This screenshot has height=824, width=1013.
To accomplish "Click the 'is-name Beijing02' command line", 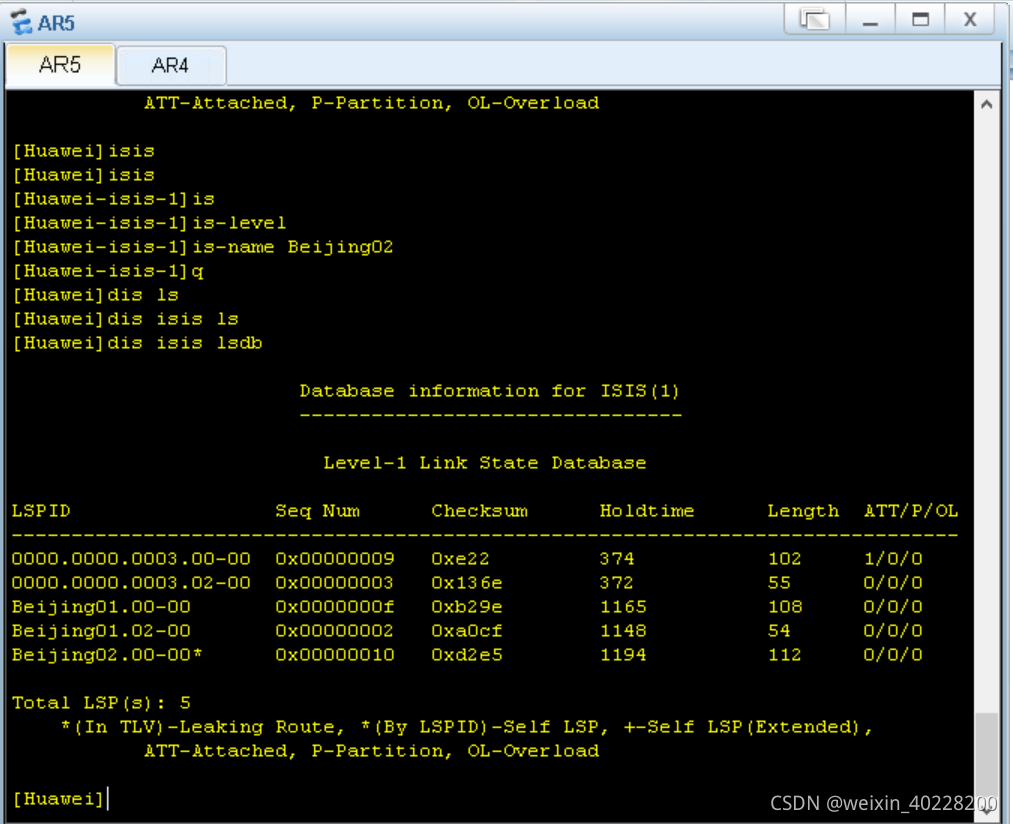I will 203,247.
